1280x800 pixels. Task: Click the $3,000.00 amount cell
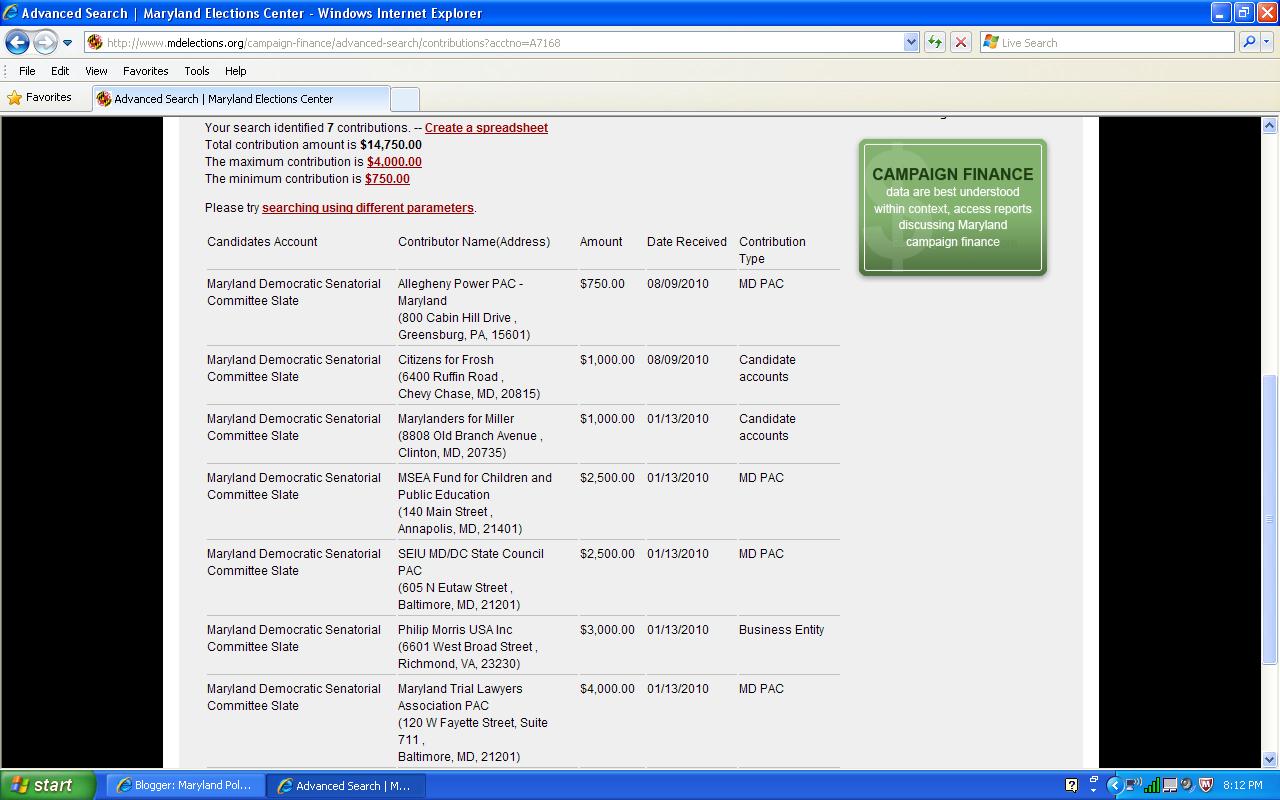click(607, 630)
